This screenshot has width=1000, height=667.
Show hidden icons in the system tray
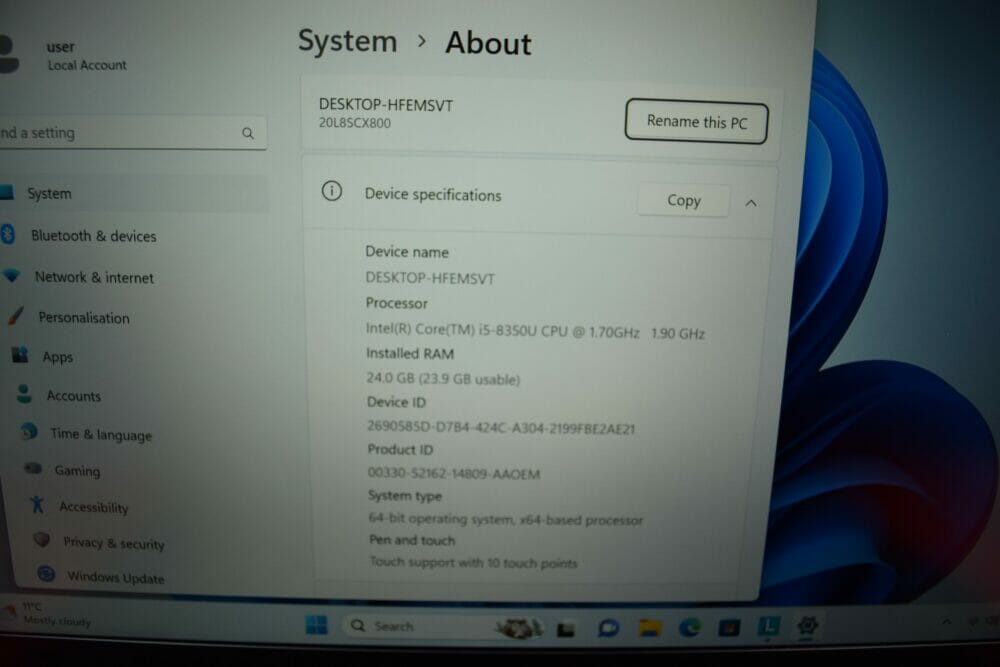(x=946, y=620)
